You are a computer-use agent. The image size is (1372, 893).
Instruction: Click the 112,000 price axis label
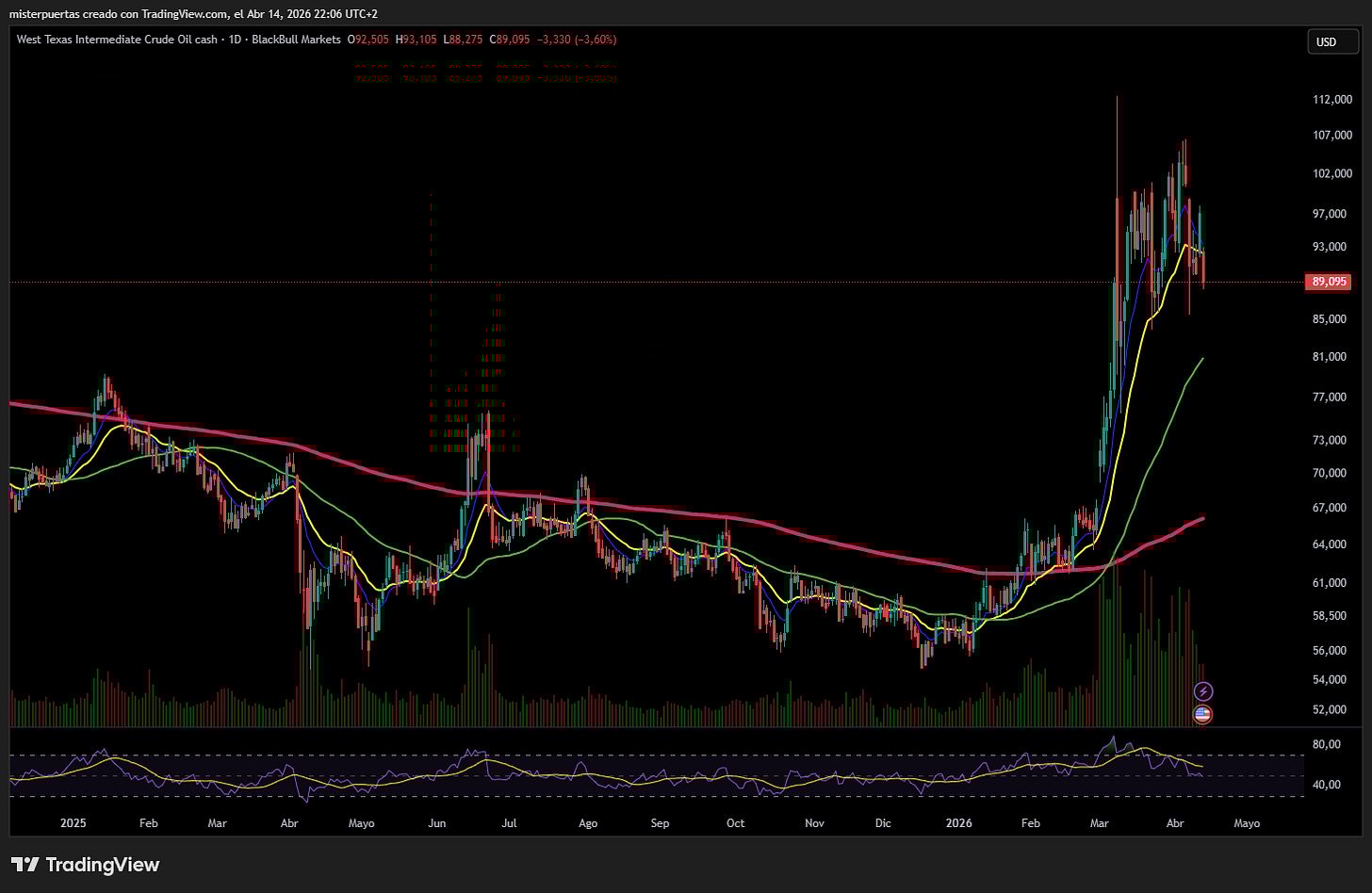[x=1332, y=100]
